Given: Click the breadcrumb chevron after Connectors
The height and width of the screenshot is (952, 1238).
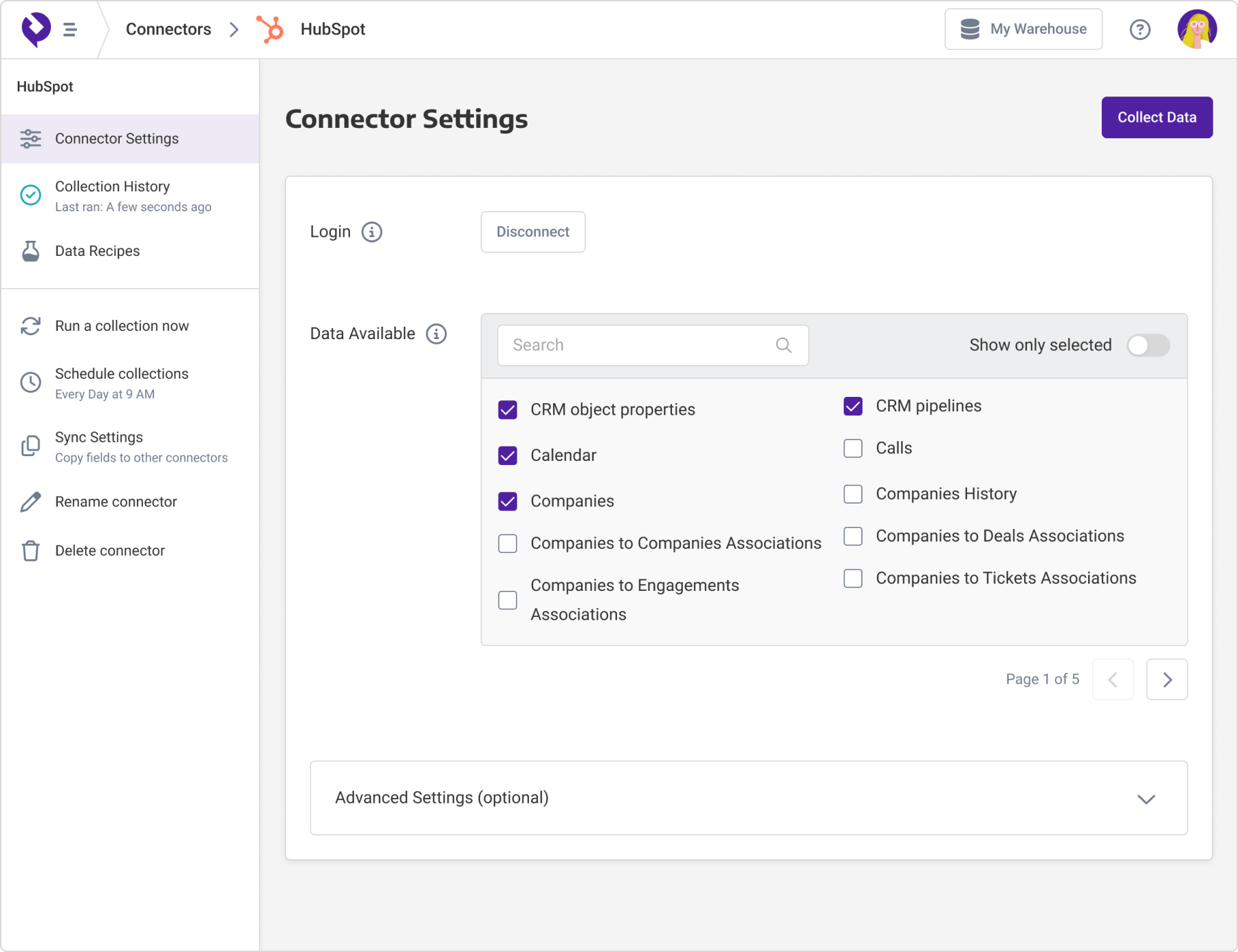Looking at the screenshot, I should click(x=234, y=30).
